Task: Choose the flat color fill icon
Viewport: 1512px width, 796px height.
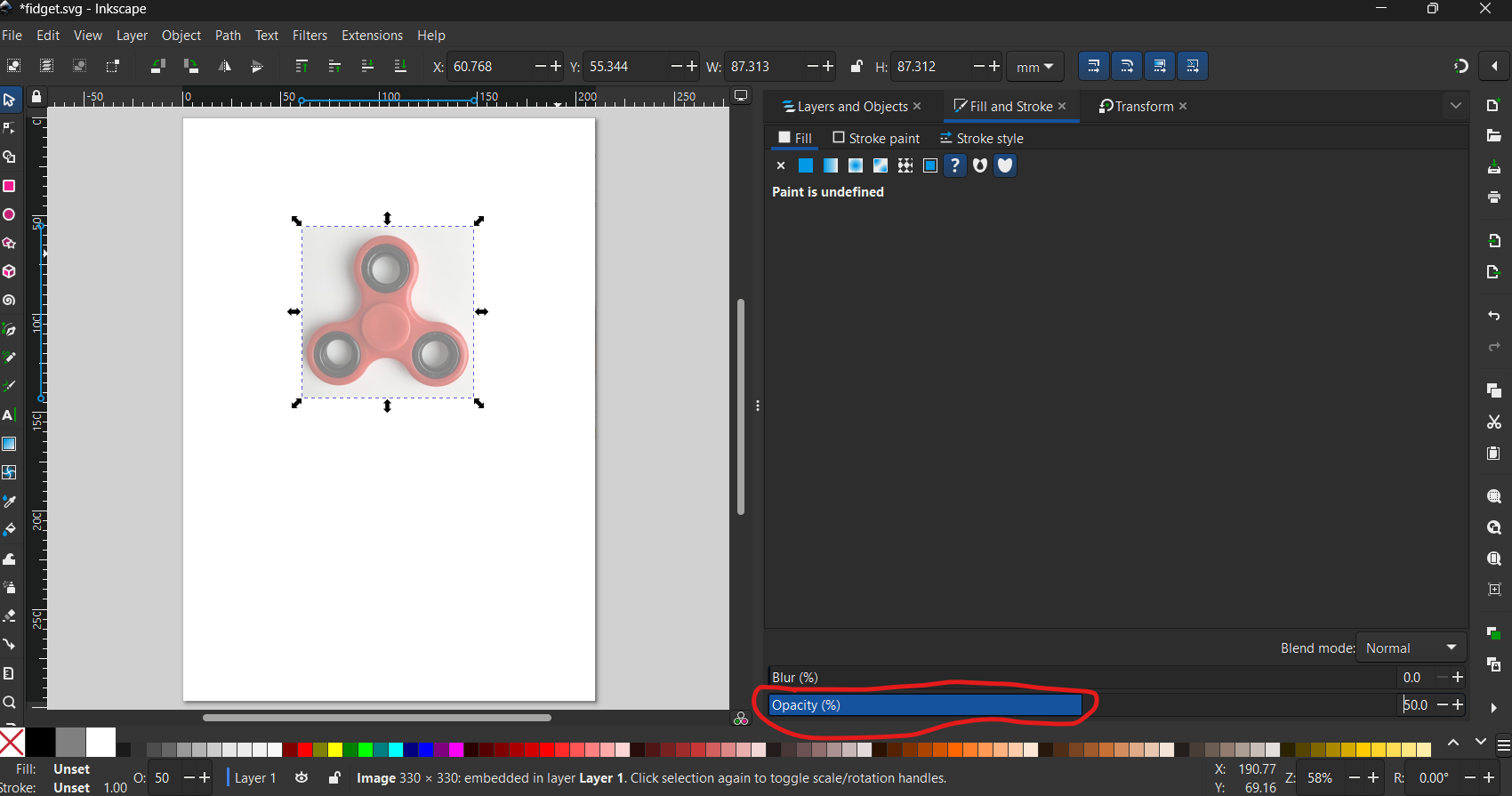Action: click(806, 165)
